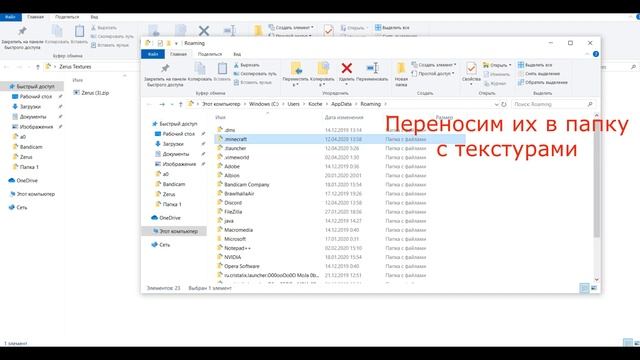Select the Opera Software folder row
Image resolution: width=640 pixels, height=360 pixels.
click(340, 266)
